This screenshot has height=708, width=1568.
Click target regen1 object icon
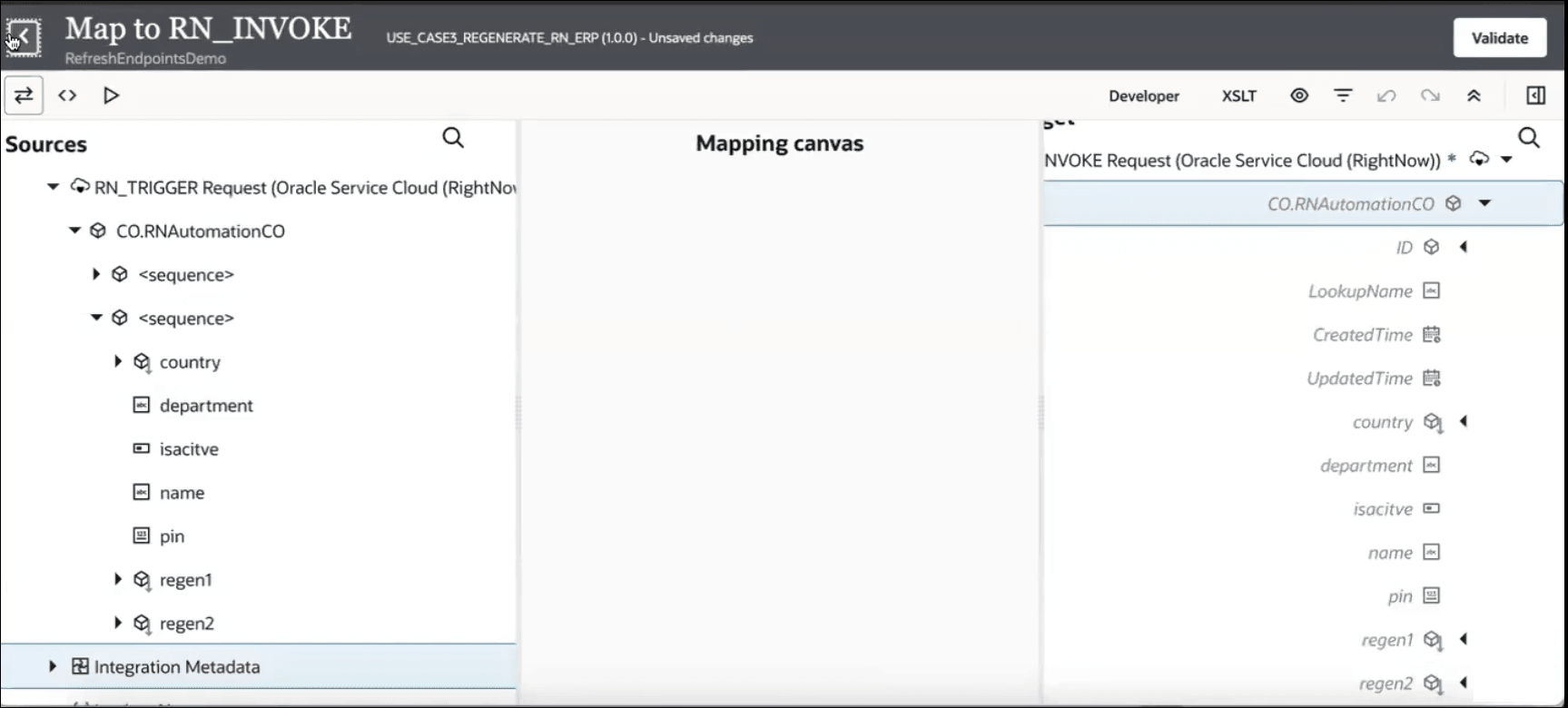1433,640
